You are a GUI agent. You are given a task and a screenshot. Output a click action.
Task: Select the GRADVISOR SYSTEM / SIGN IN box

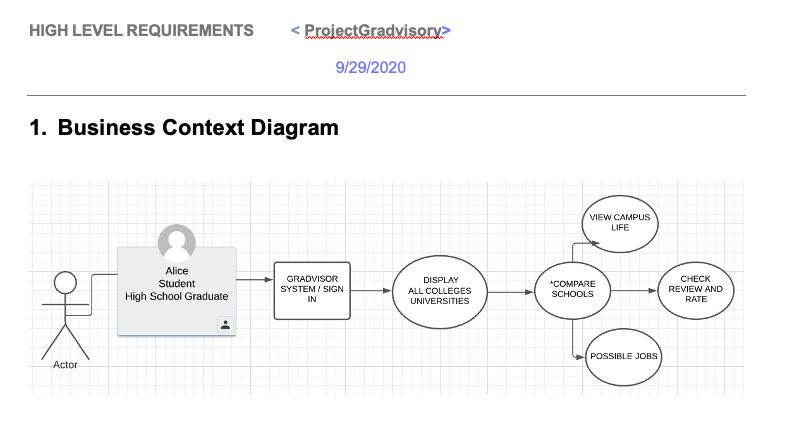pyautogui.click(x=312, y=291)
